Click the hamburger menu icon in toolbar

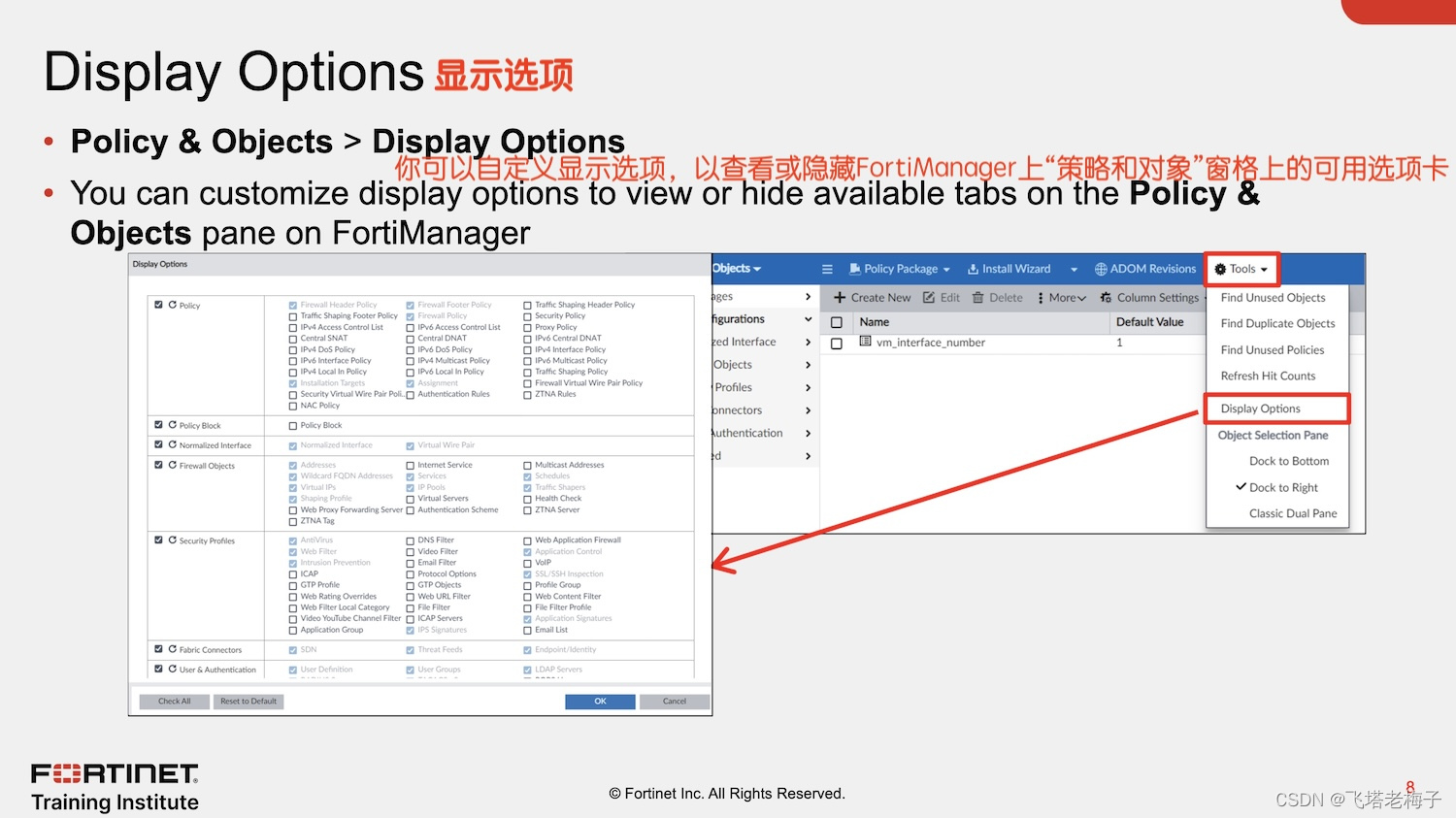click(x=827, y=269)
